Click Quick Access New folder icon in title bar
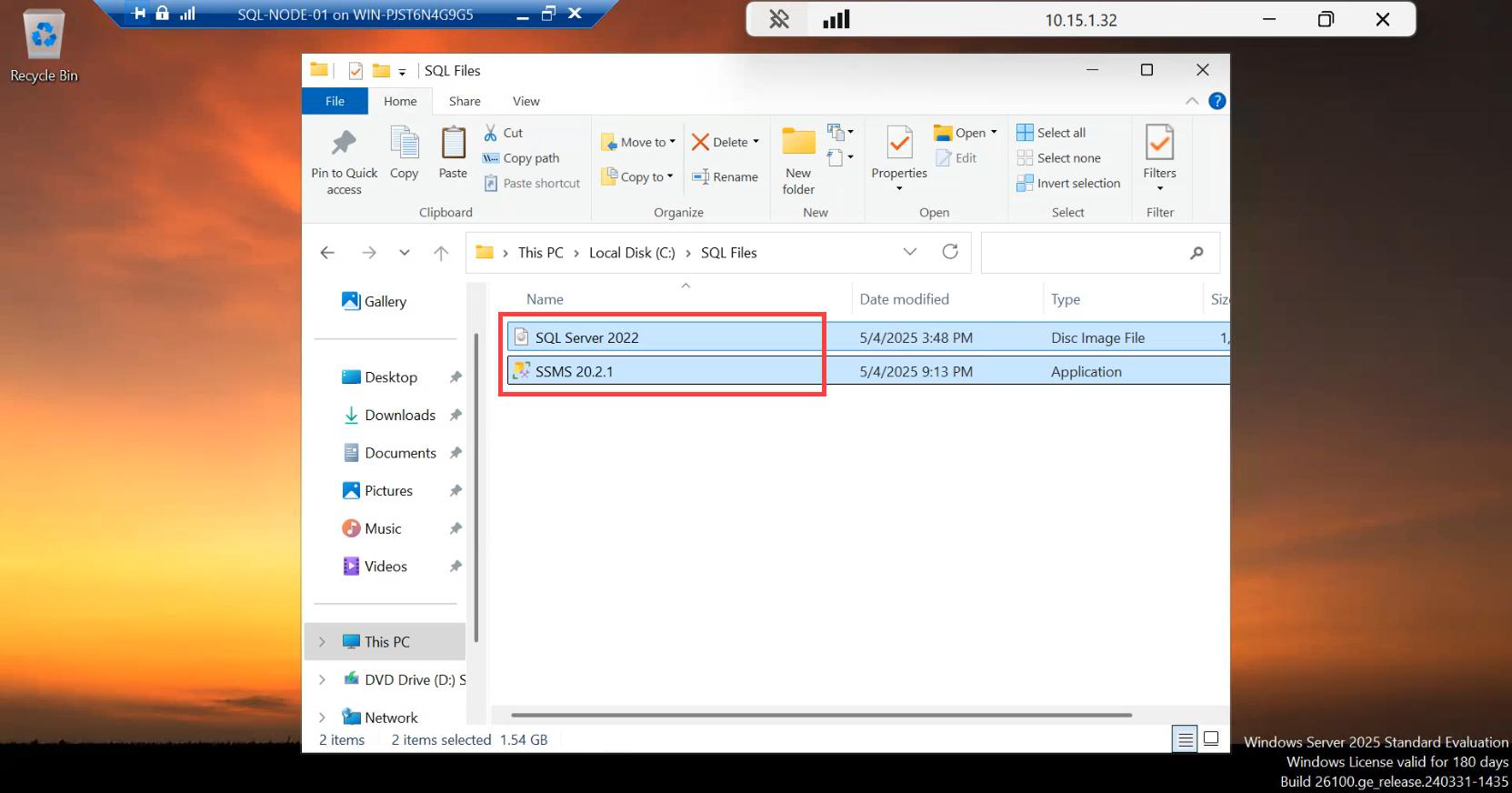The width and height of the screenshot is (1512, 793). [381, 71]
